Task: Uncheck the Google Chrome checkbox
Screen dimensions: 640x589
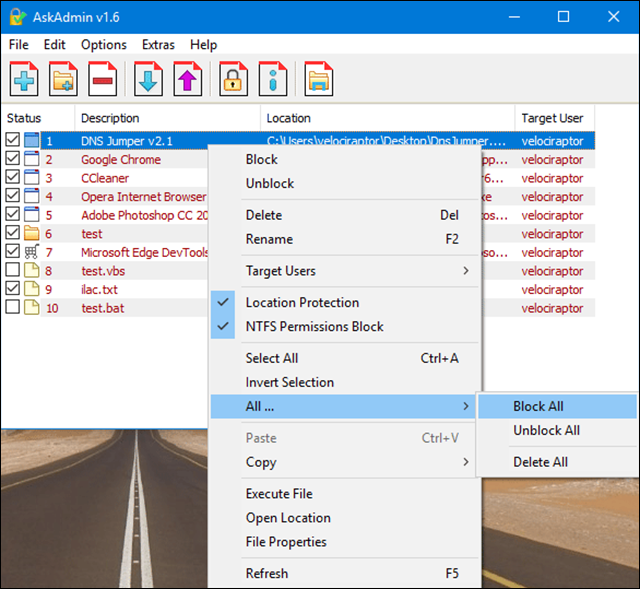Action: [13, 158]
